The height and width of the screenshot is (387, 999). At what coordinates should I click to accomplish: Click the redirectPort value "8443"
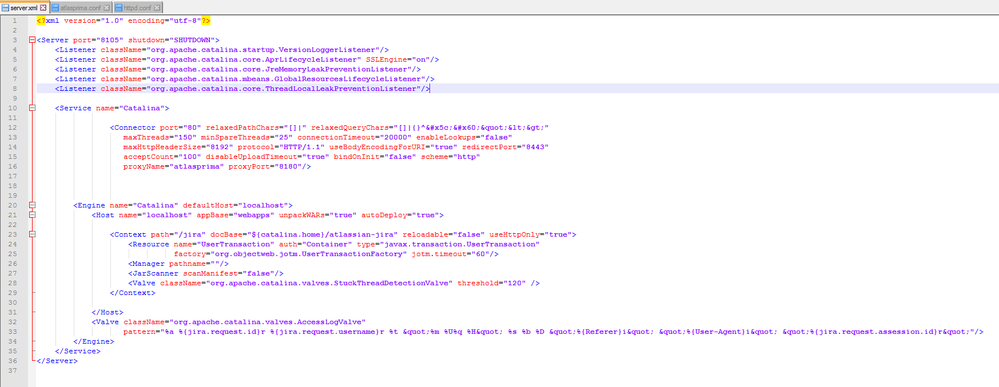click(x=535, y=147)
